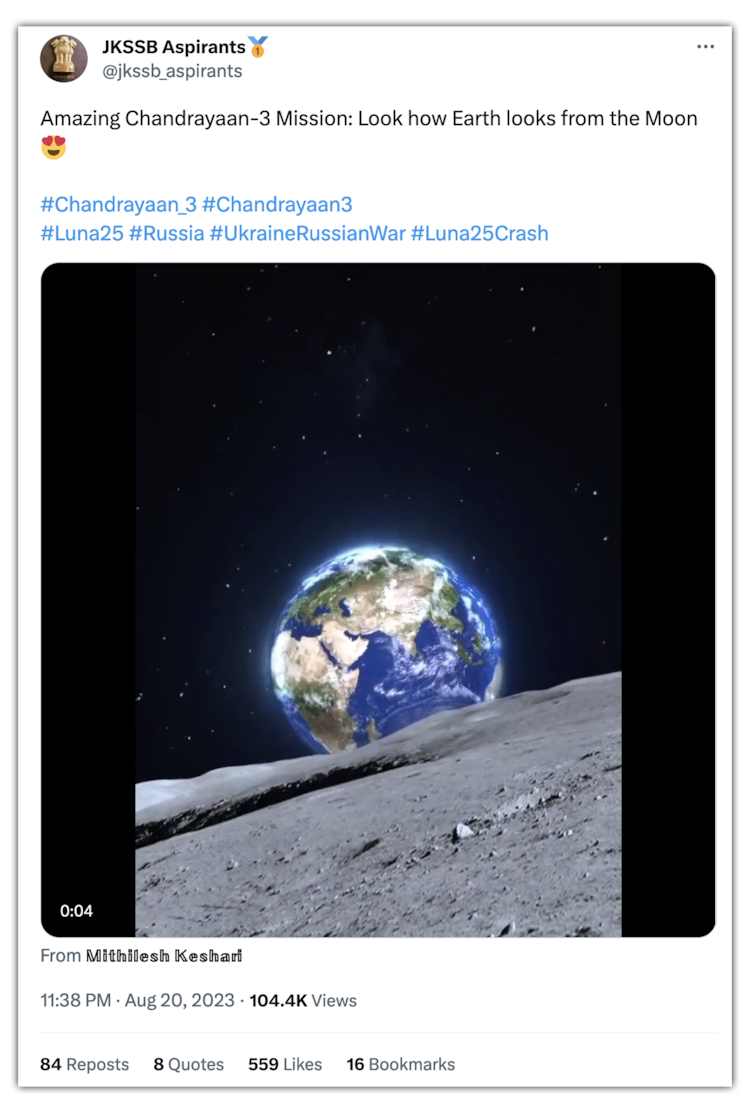Viewport: 750px width, 1113px height.
Task: Open the #Russia hashtag
Action: point(167,234)
